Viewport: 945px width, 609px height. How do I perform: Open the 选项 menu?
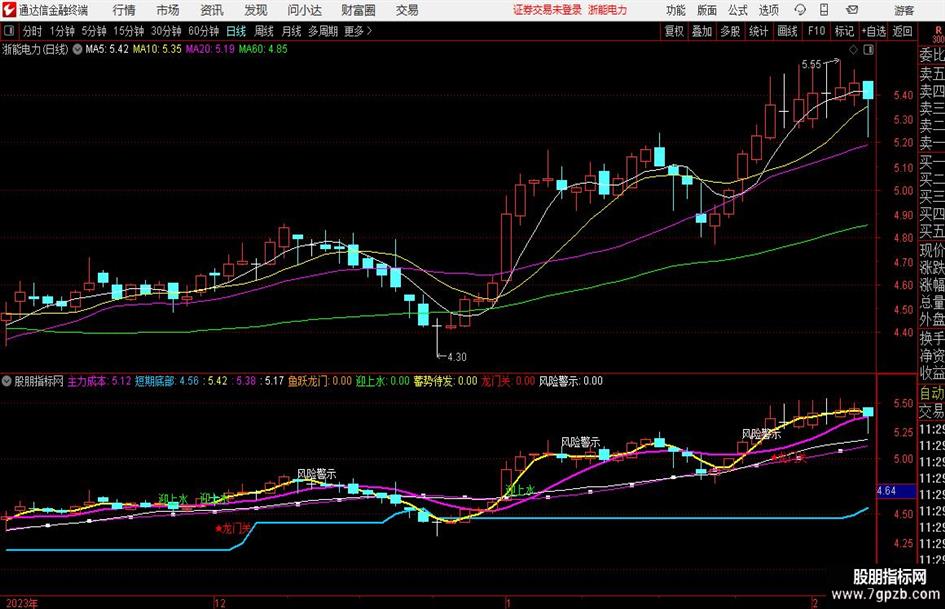pyautogui.click(x=768, y=10)
